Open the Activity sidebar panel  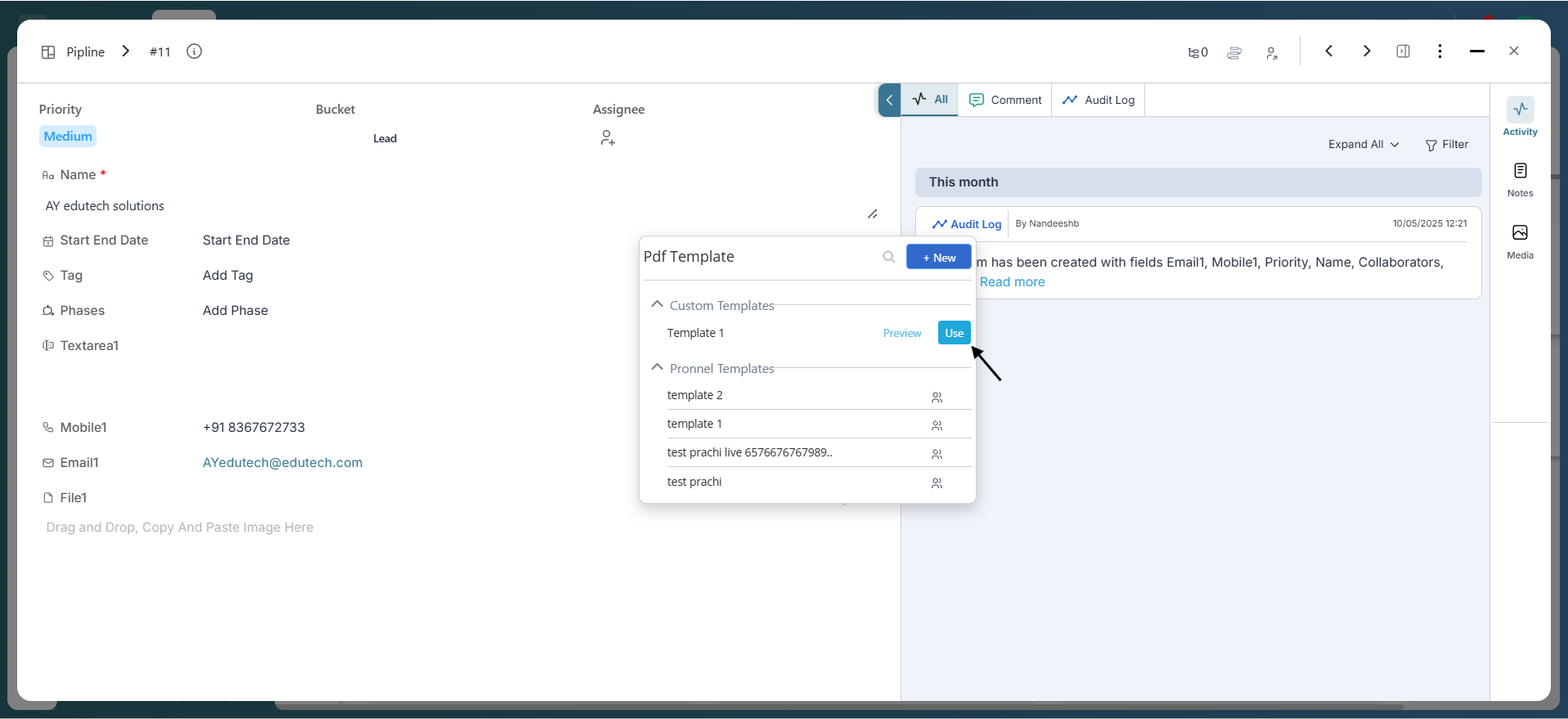tap(1521, 117)
